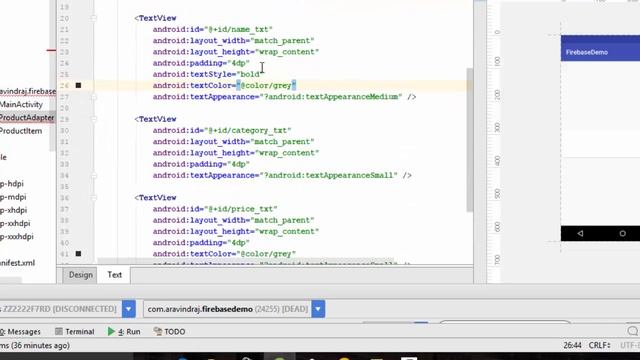Image resolution: width=640 pixels, height=360 pixels.
Task: Click the editor horizontal scrollbar
Action: tap(246, 261)
